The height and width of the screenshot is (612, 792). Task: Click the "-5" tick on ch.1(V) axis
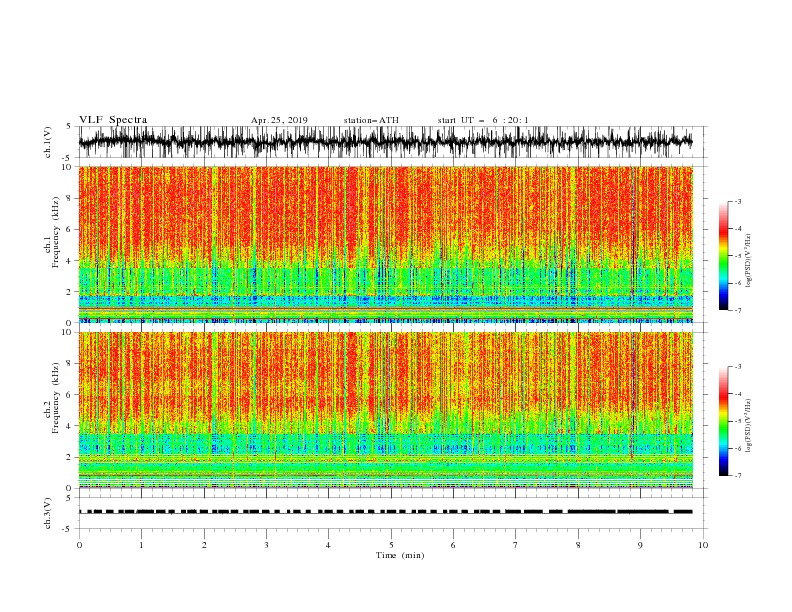coord(68,158)
